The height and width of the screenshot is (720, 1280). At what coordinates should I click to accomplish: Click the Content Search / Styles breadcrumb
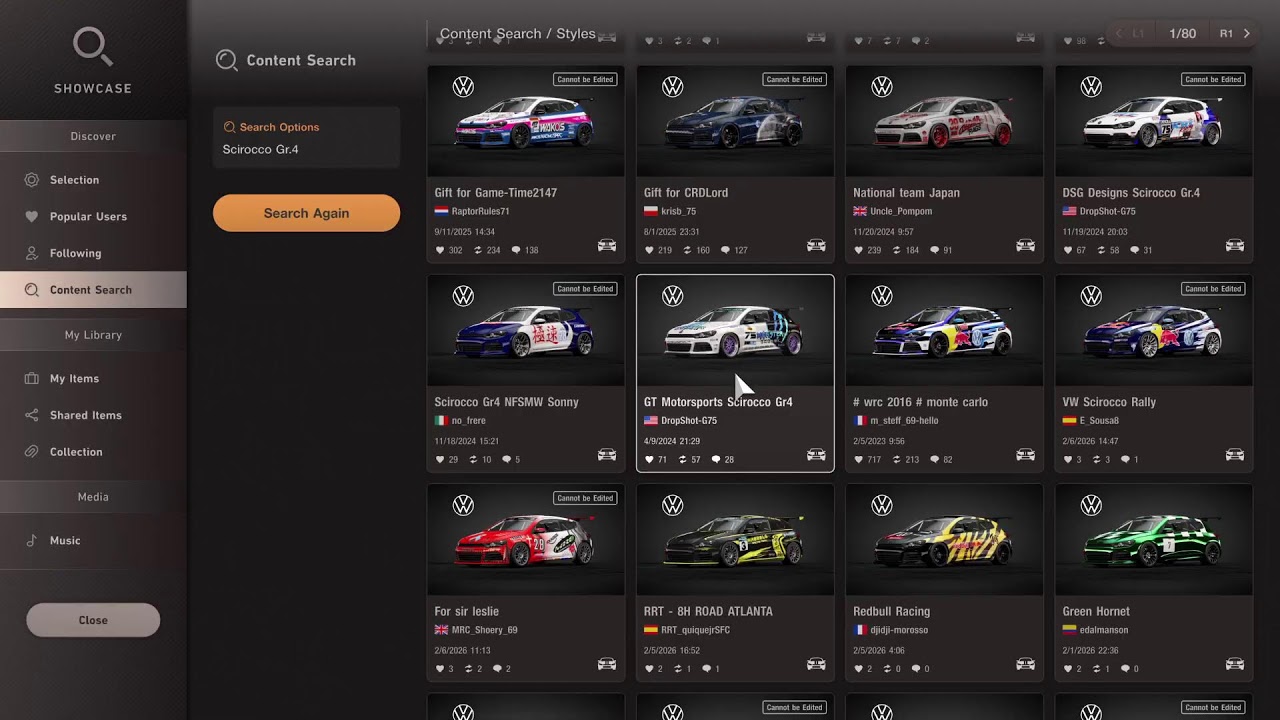coord(517,34)
